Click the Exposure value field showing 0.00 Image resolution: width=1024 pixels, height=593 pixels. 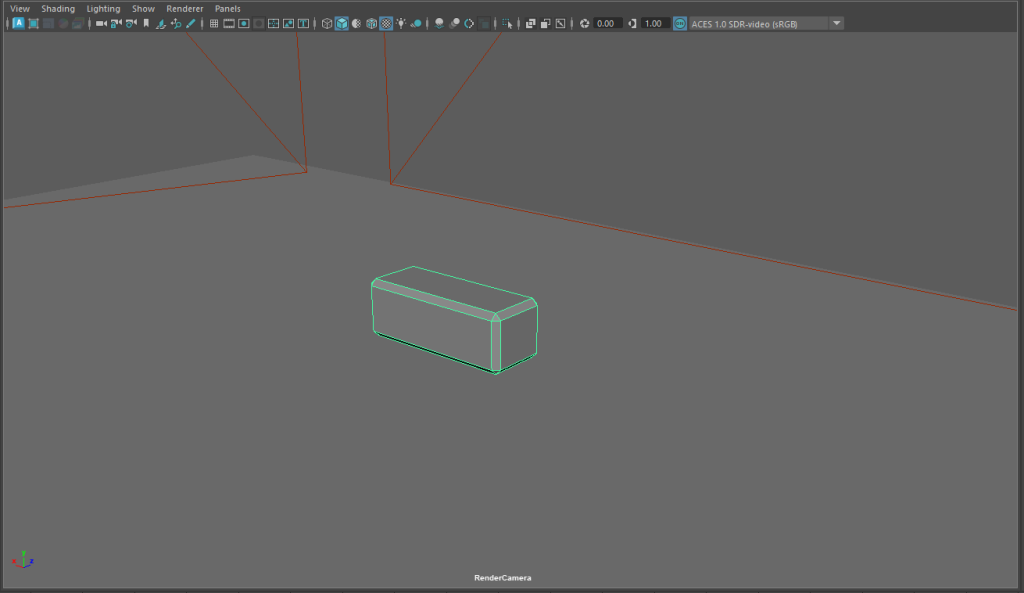(x=606, y=23)
